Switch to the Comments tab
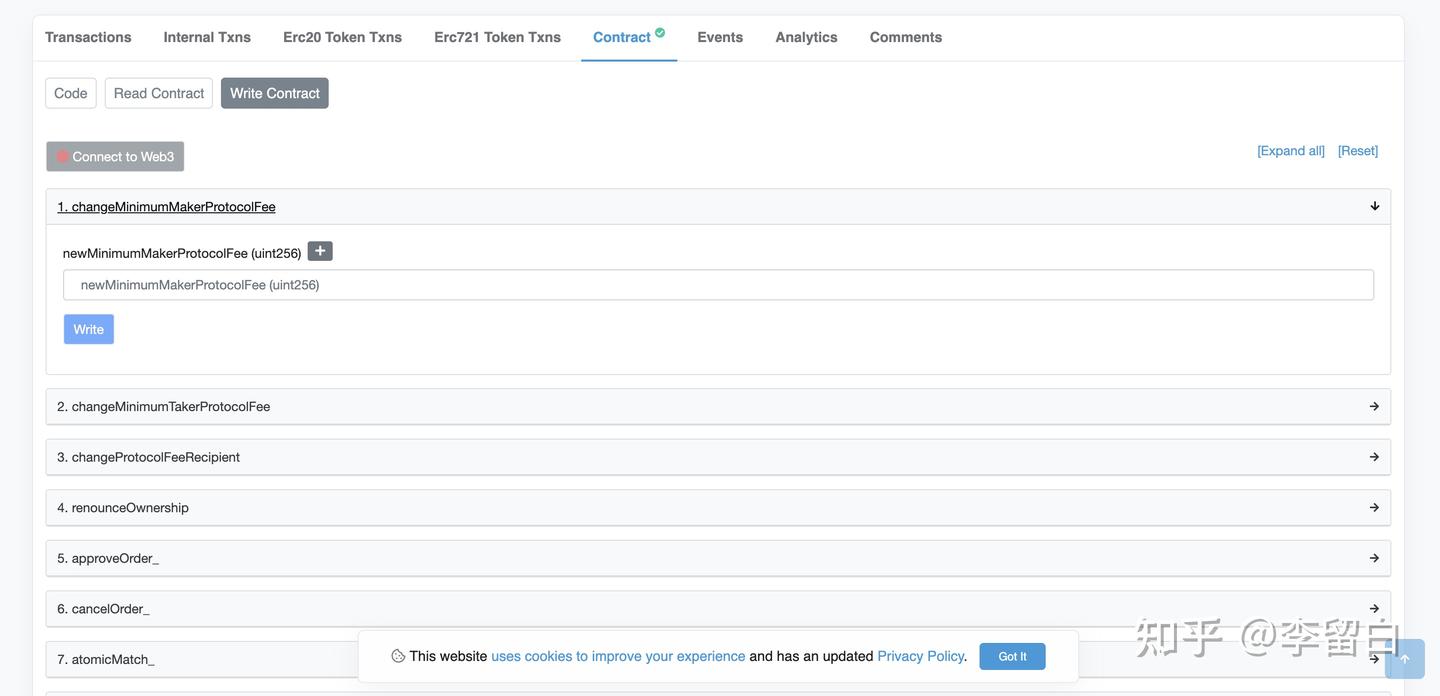The height and width of the screenshot is (696, 1440). point(905,37)
